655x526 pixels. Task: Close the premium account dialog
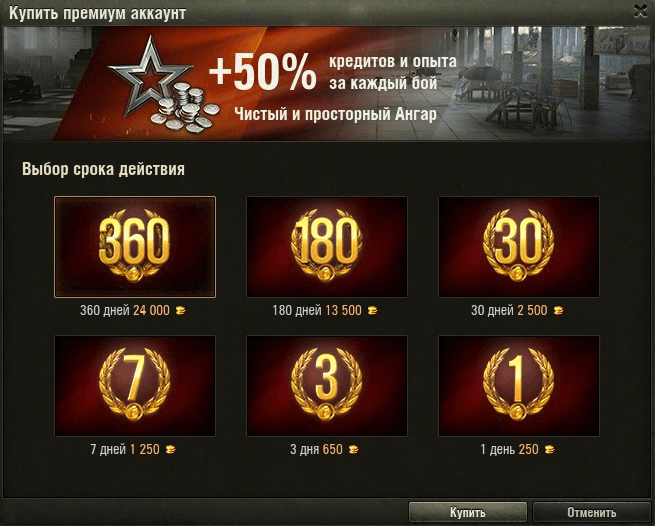coord(640,11)
